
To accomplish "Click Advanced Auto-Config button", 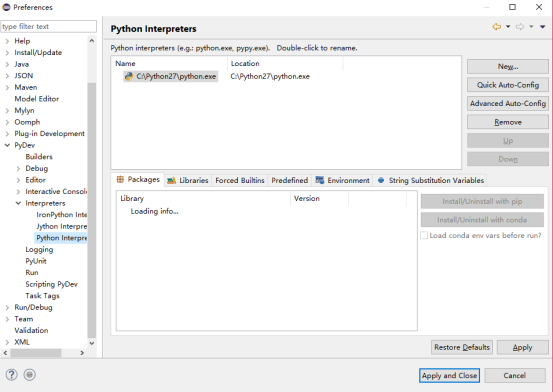I will pos(508,103).
